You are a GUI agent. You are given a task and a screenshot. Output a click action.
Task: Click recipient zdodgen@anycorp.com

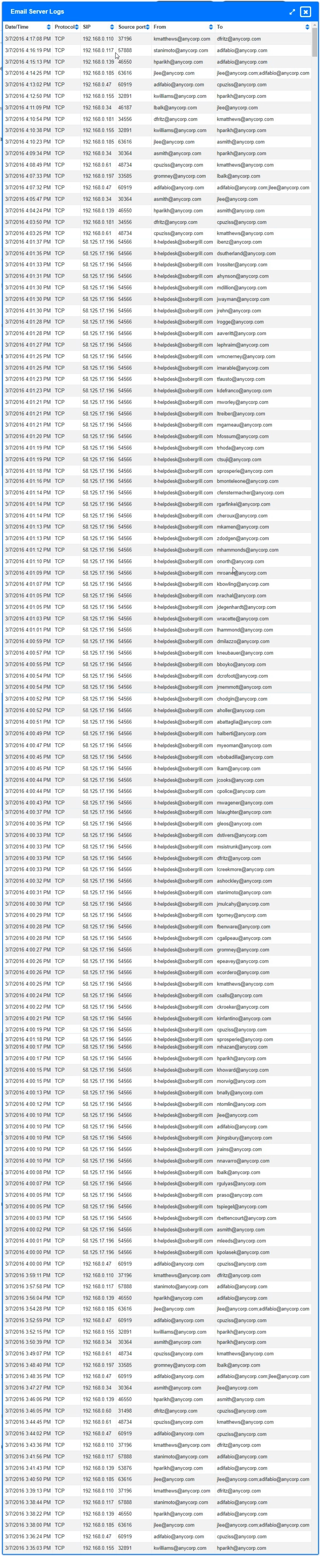pos(242,539)
